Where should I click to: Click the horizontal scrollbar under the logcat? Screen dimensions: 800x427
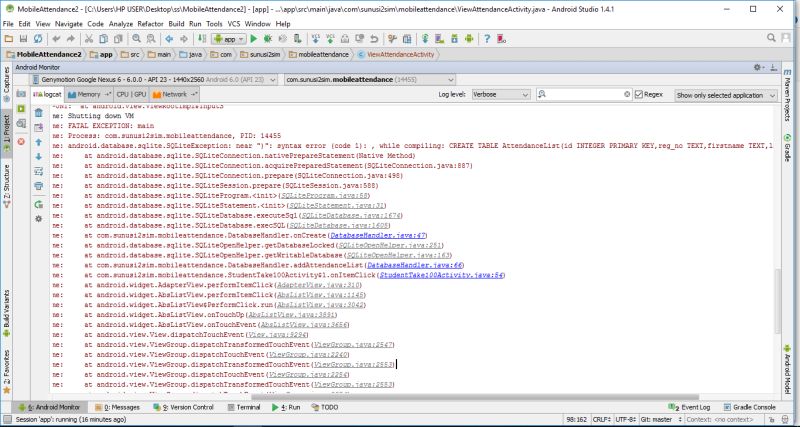pos(474,396)
